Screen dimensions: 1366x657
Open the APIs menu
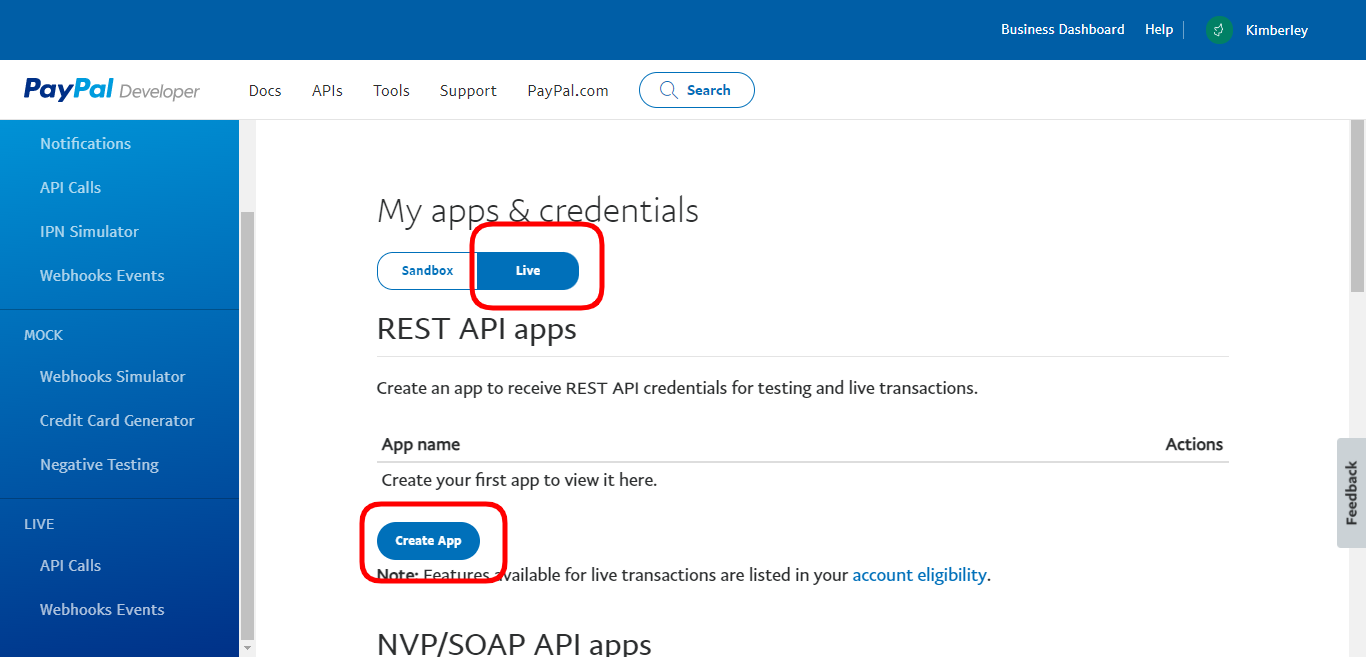pyautogui.click(x=327, y=90)
